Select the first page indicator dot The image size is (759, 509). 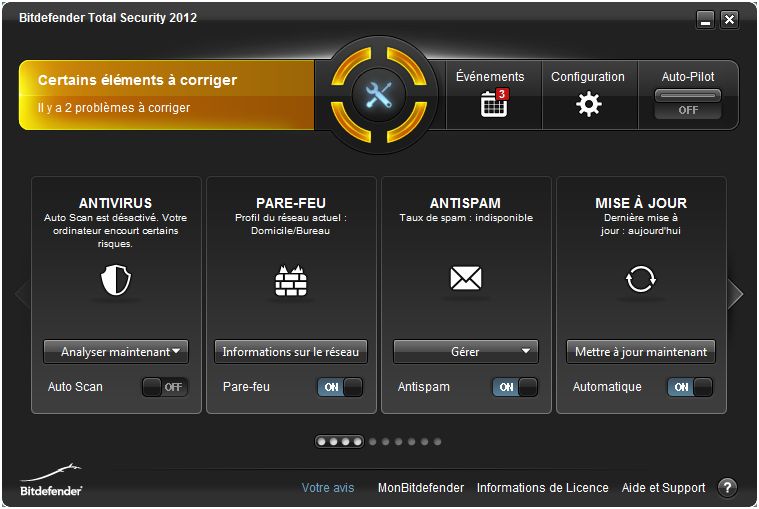tap(321, 442)
